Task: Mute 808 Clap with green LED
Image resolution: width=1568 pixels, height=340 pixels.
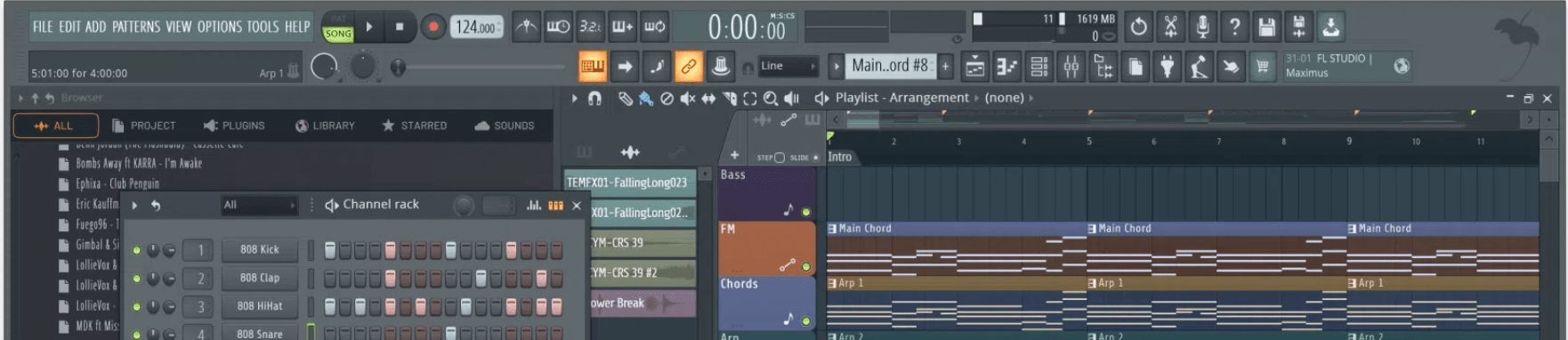Action: click(137, 279)
